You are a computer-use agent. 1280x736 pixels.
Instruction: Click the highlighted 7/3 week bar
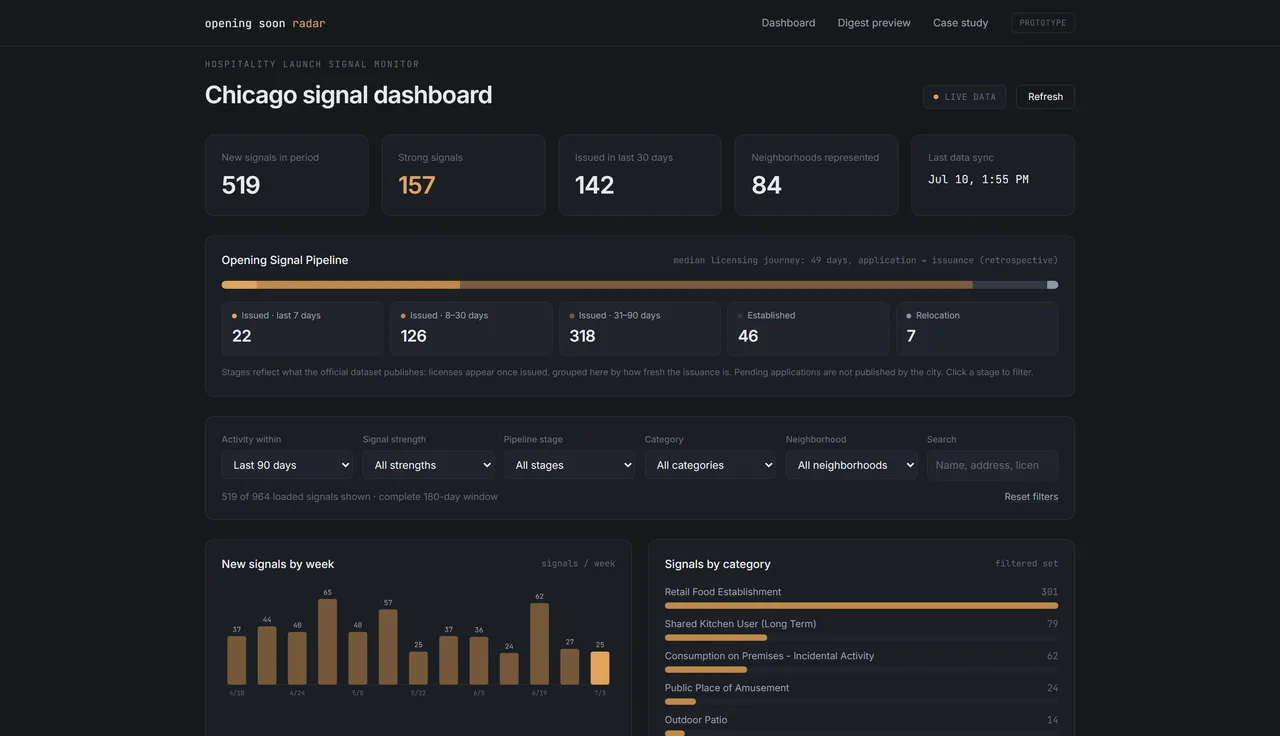tap(600, 668)
